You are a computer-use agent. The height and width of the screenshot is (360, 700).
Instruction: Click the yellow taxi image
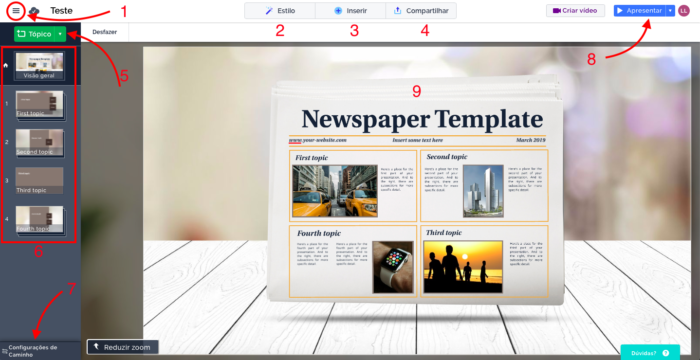tap(335, 191)
